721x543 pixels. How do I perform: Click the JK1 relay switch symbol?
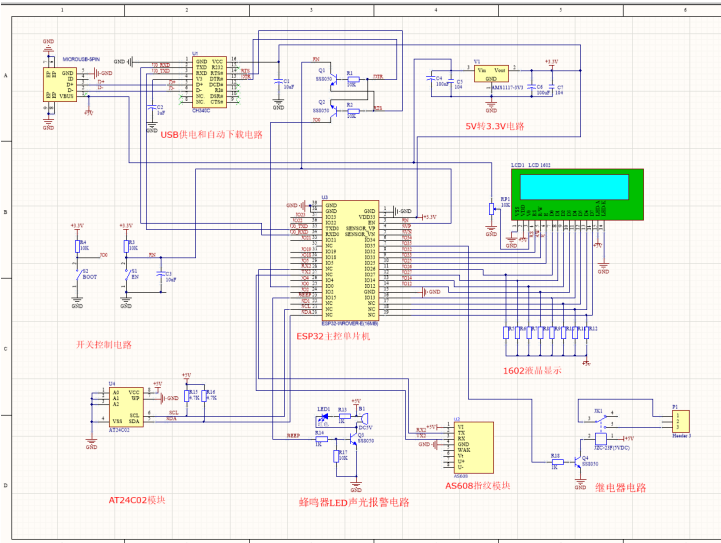[x=599, y=419]
